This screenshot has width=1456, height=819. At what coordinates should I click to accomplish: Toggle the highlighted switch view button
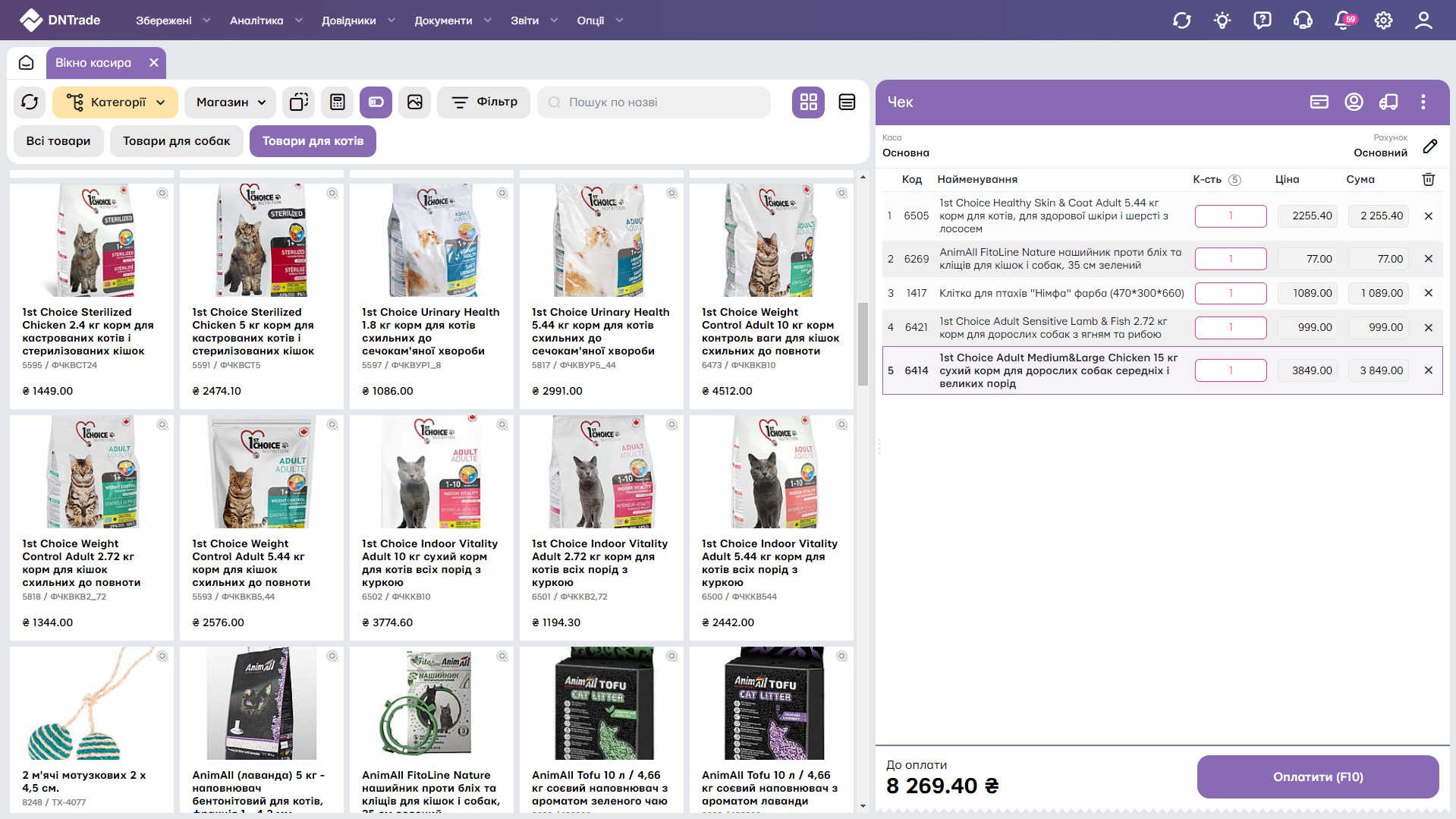click(x=376, y=102)
